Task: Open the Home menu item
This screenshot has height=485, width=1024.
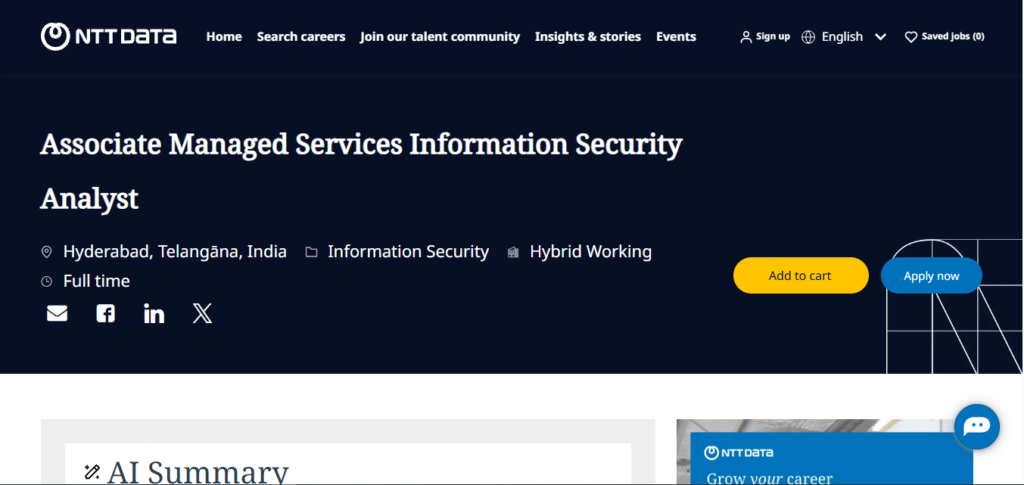Action: pos(224,37)
